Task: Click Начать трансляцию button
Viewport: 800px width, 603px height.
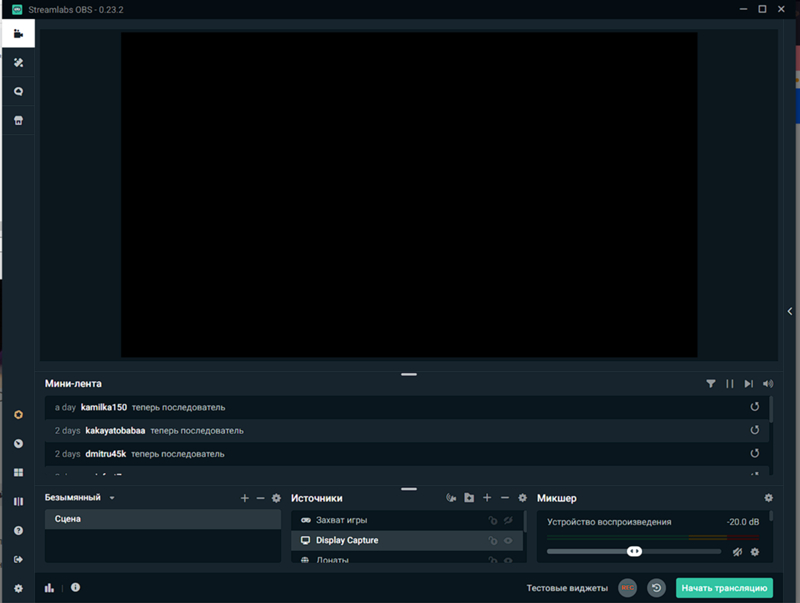Action: [x=724, y=588]
